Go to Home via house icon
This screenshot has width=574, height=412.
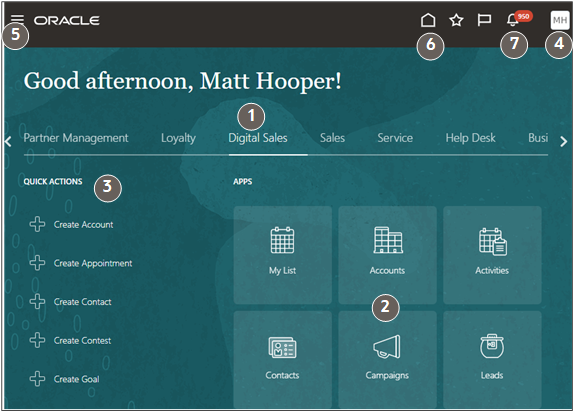pos(428,20)
